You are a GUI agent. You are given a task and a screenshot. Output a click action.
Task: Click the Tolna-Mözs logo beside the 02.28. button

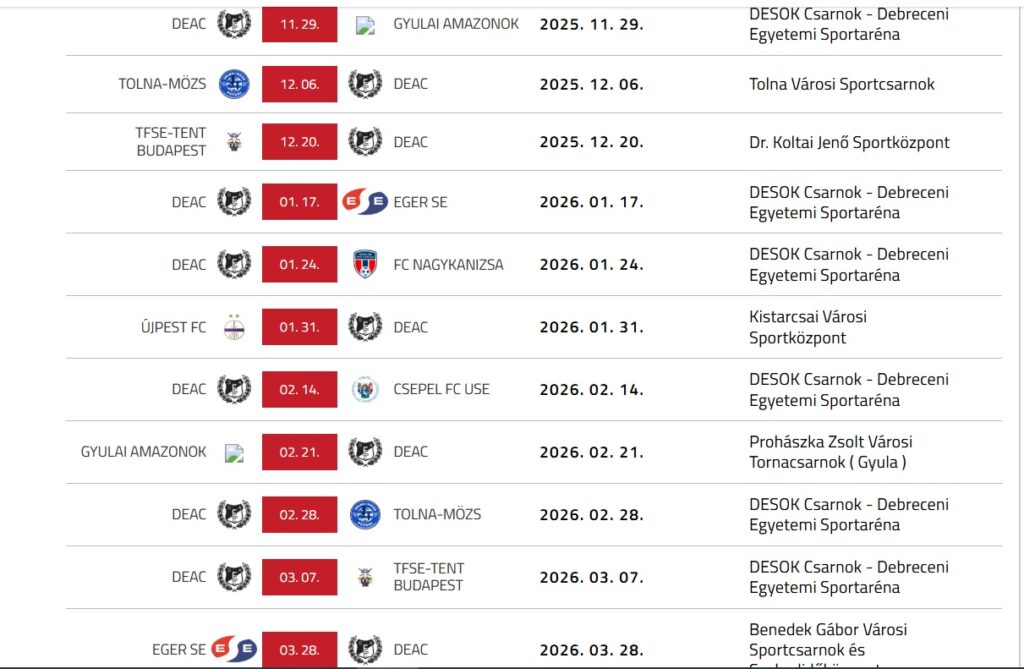(365, 514)
